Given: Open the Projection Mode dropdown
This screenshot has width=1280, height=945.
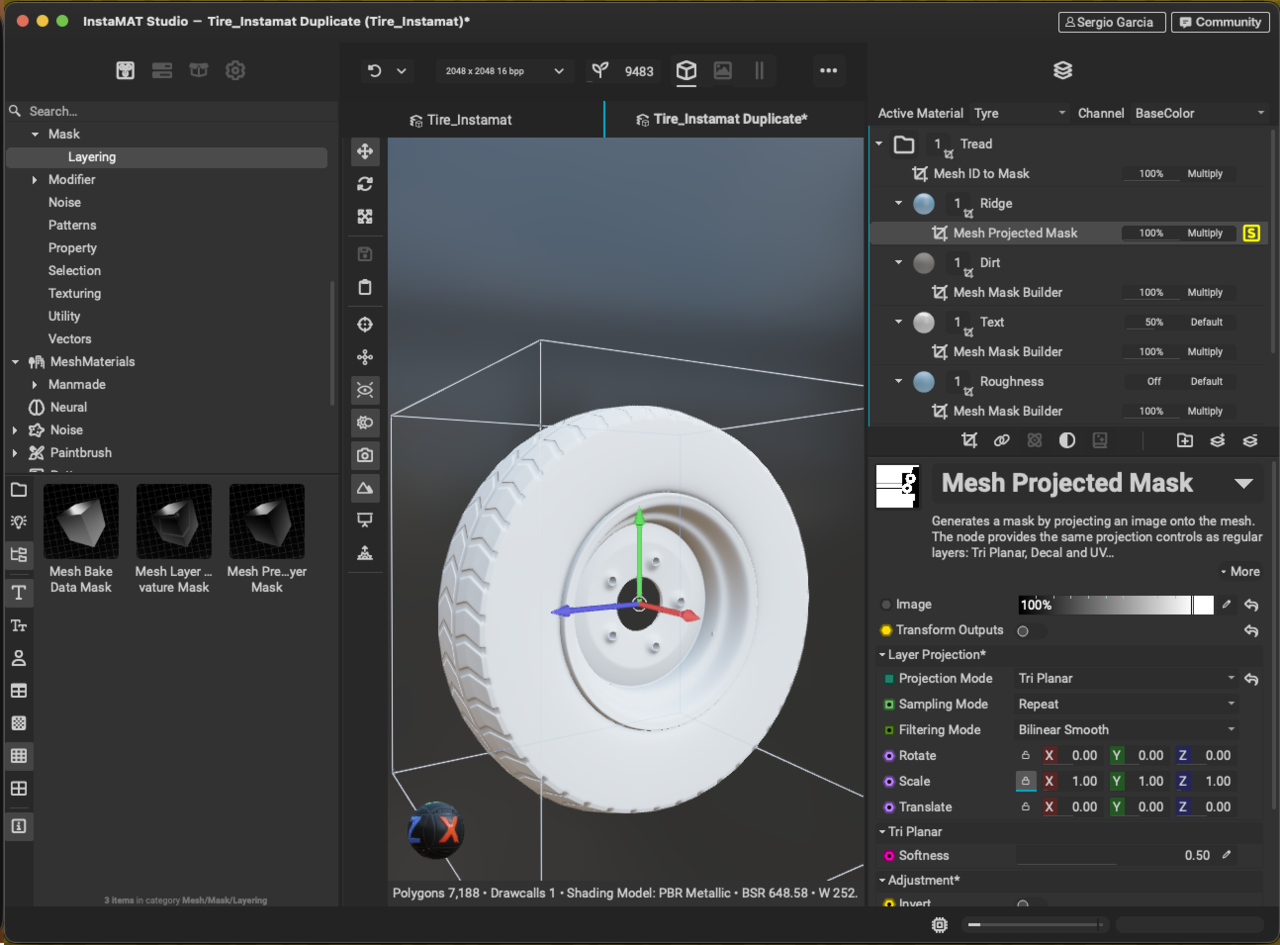Looking at the screenshot, I should 1126,678.
